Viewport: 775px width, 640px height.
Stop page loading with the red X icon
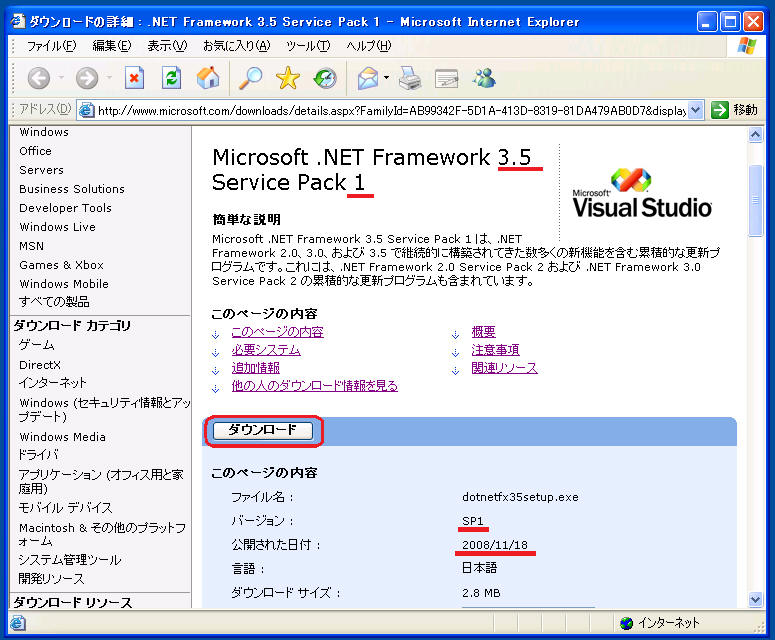135,78
